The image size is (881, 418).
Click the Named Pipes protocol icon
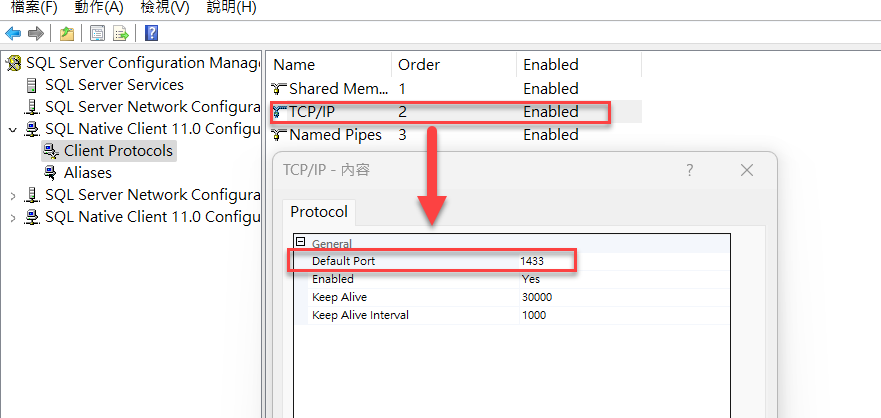coord(279,135)
